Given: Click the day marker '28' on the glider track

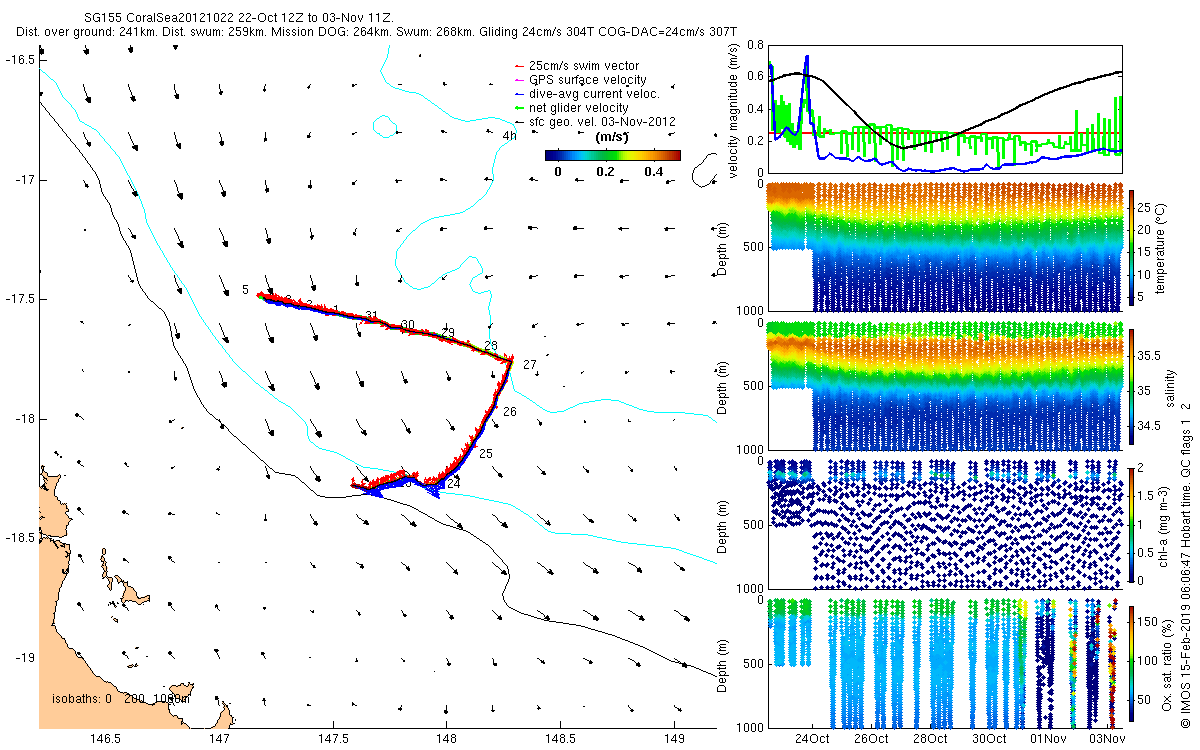Looking at the screenshot, I should point(490,346).
